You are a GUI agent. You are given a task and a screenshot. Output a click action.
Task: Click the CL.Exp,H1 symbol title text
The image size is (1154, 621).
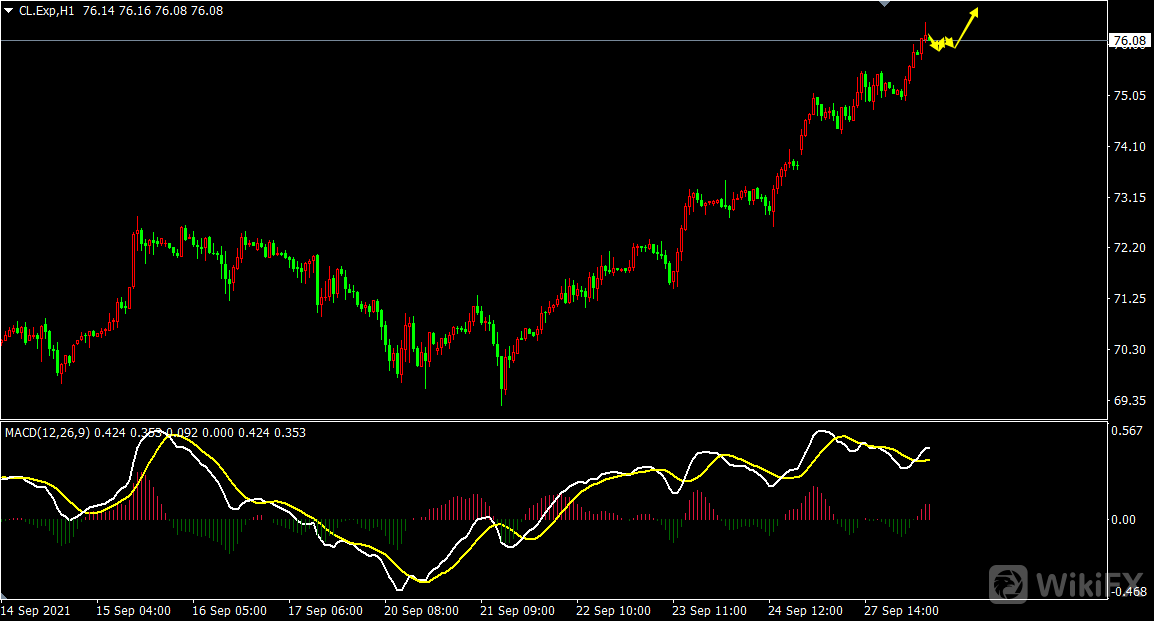(46, 11)
